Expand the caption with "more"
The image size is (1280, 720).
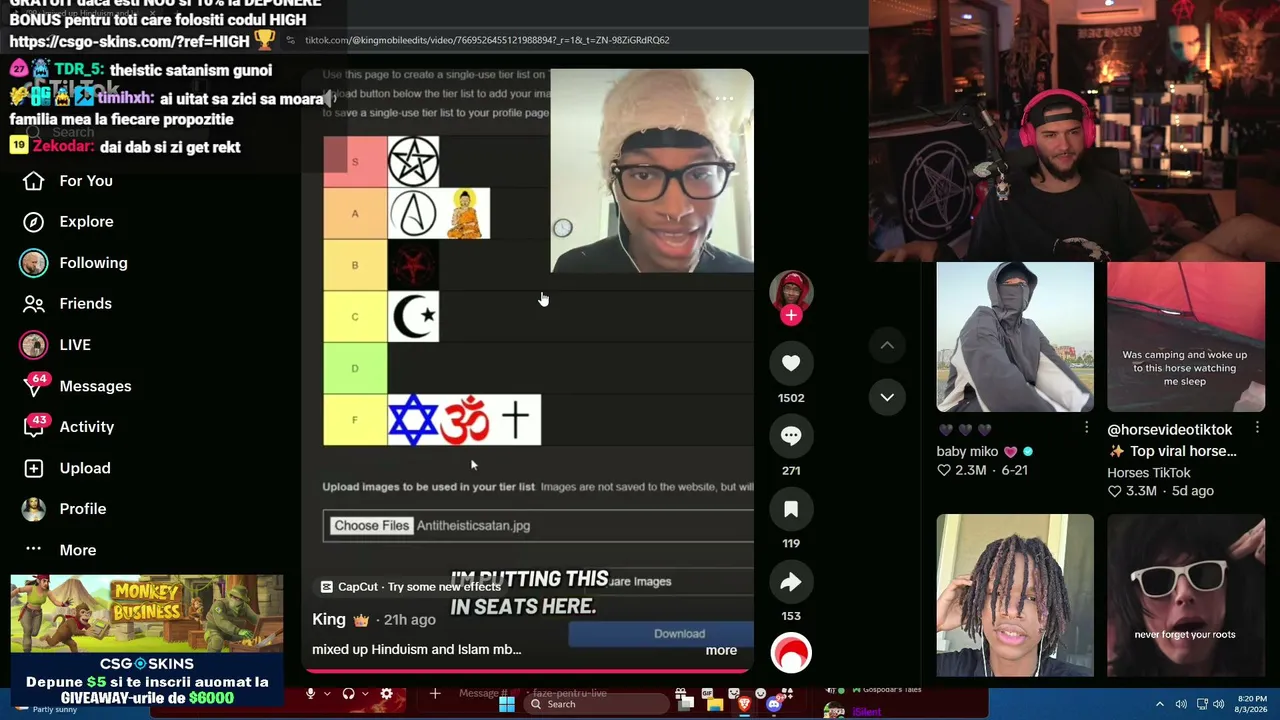(721, 650)
